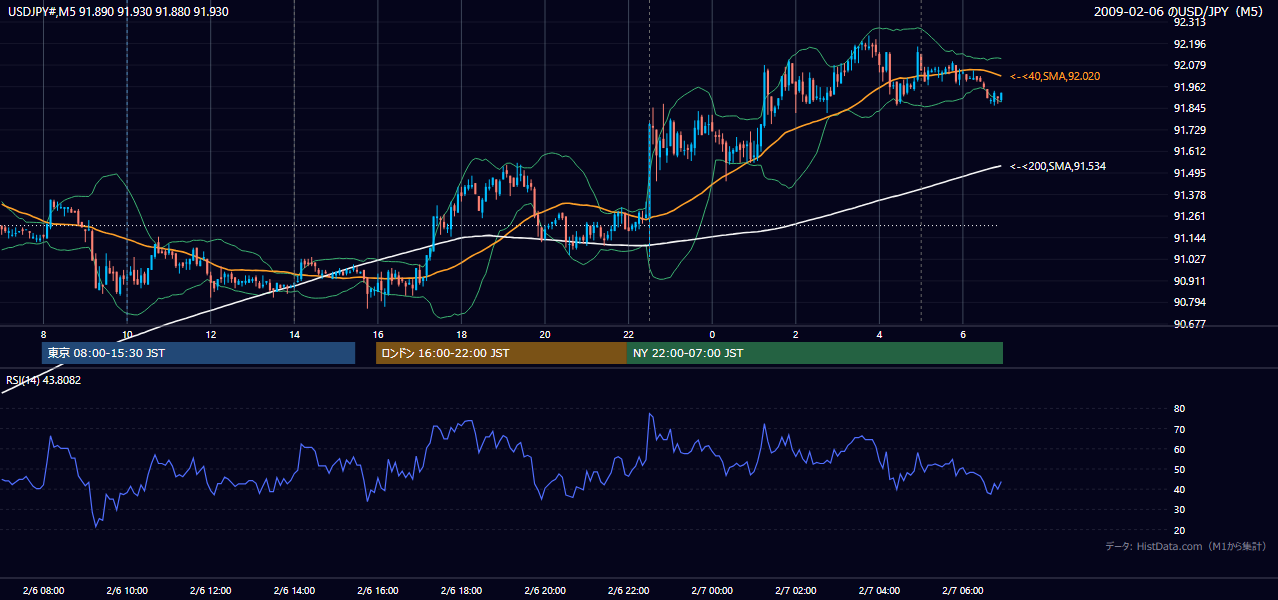1278x600 pixels.
Task: Click the 2/7 04:00 date label
Action: point(879,591)
